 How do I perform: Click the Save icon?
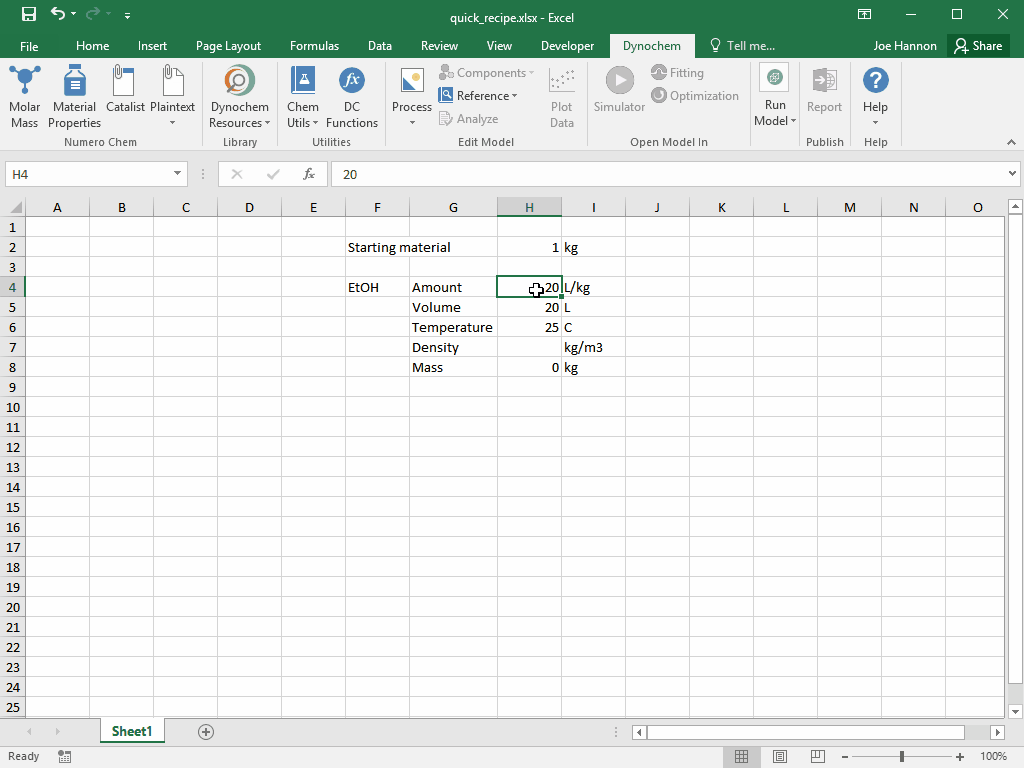point(29,15)
